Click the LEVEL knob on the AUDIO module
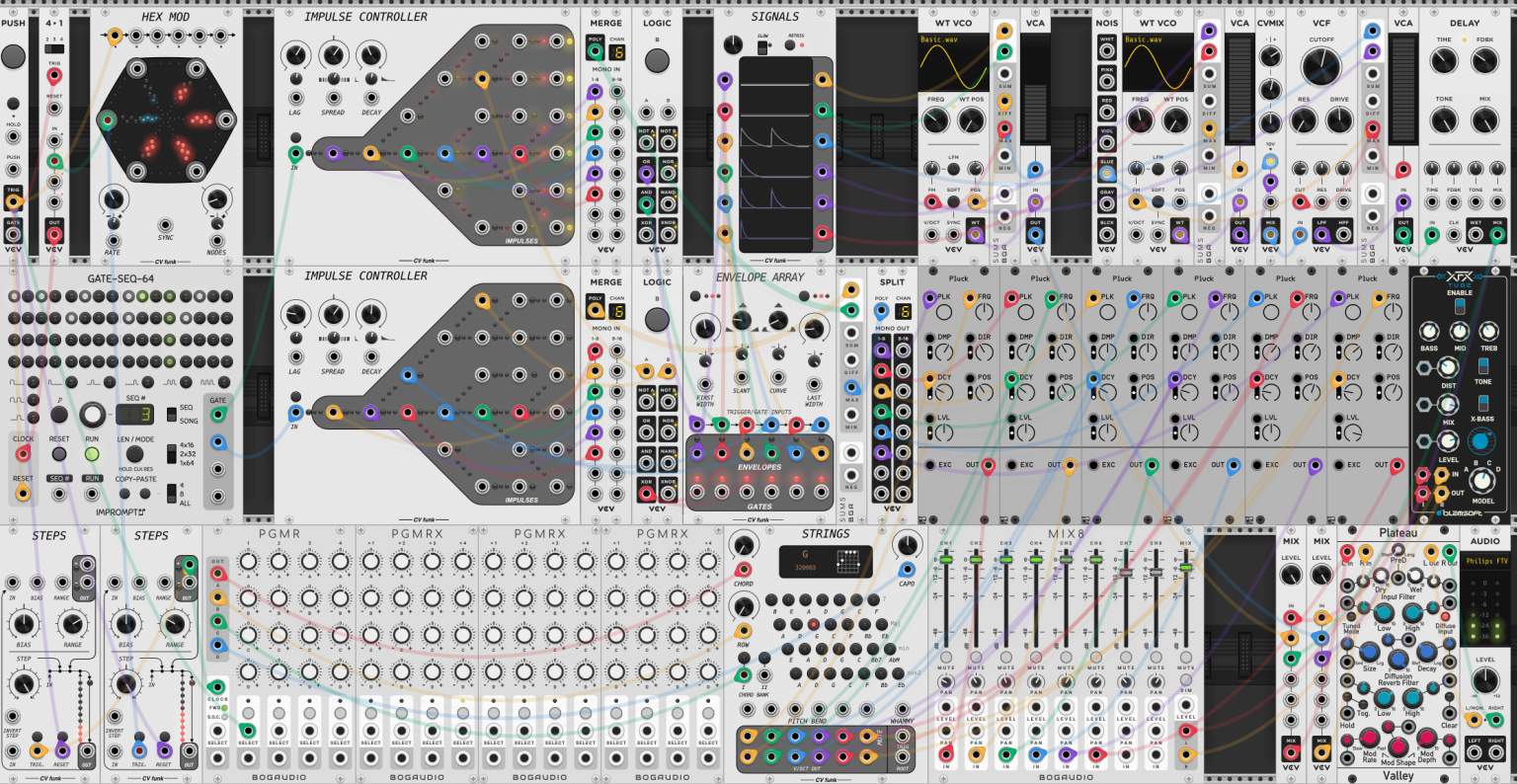Screen dimensions: 1517x784 point(1484,682)
